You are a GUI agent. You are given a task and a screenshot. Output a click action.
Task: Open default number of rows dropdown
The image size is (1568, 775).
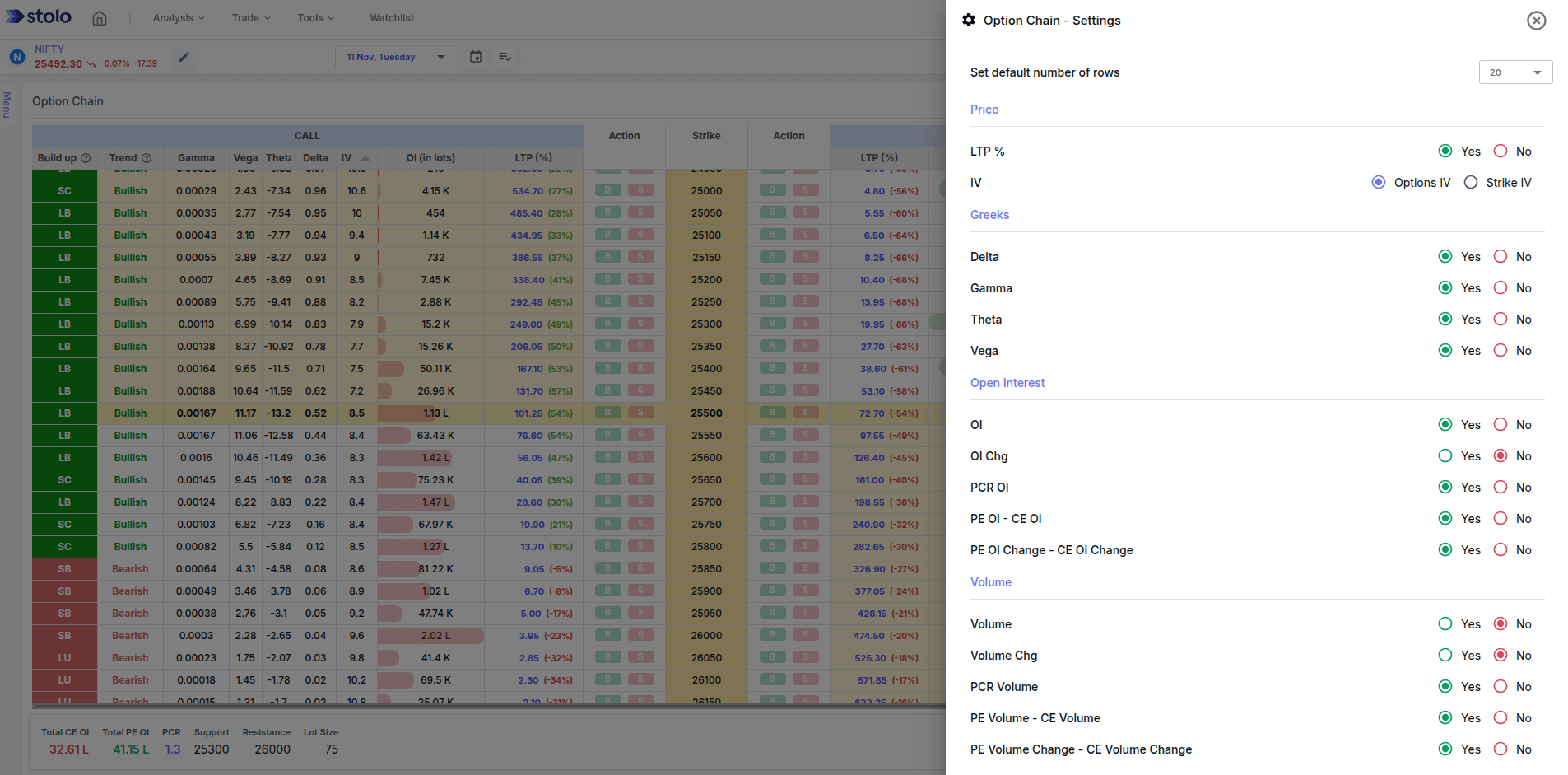coord(1515,72)
